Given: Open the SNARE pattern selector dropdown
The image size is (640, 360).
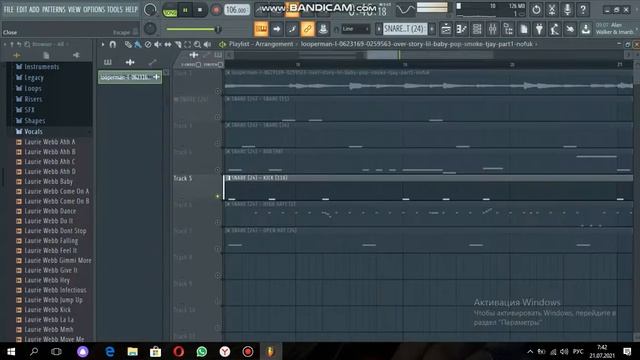Looking at the screenshot, I should tap(404, 29).
